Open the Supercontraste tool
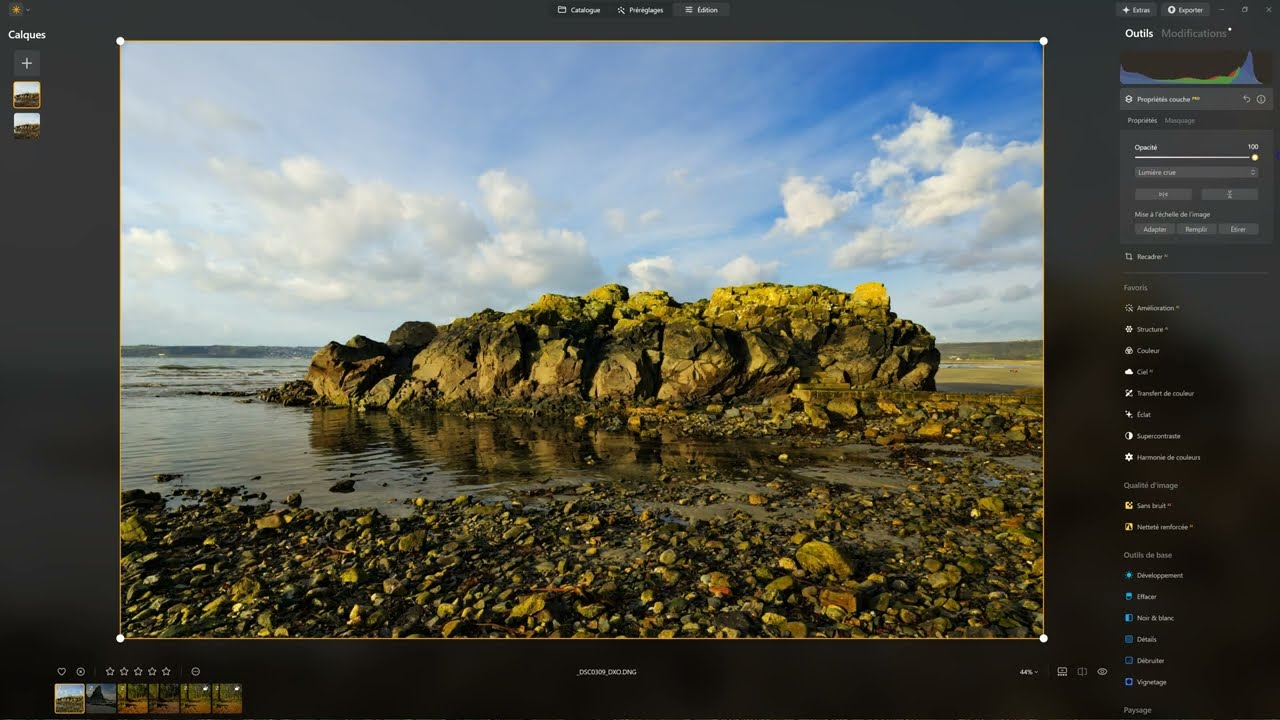 click(1152, 436)
